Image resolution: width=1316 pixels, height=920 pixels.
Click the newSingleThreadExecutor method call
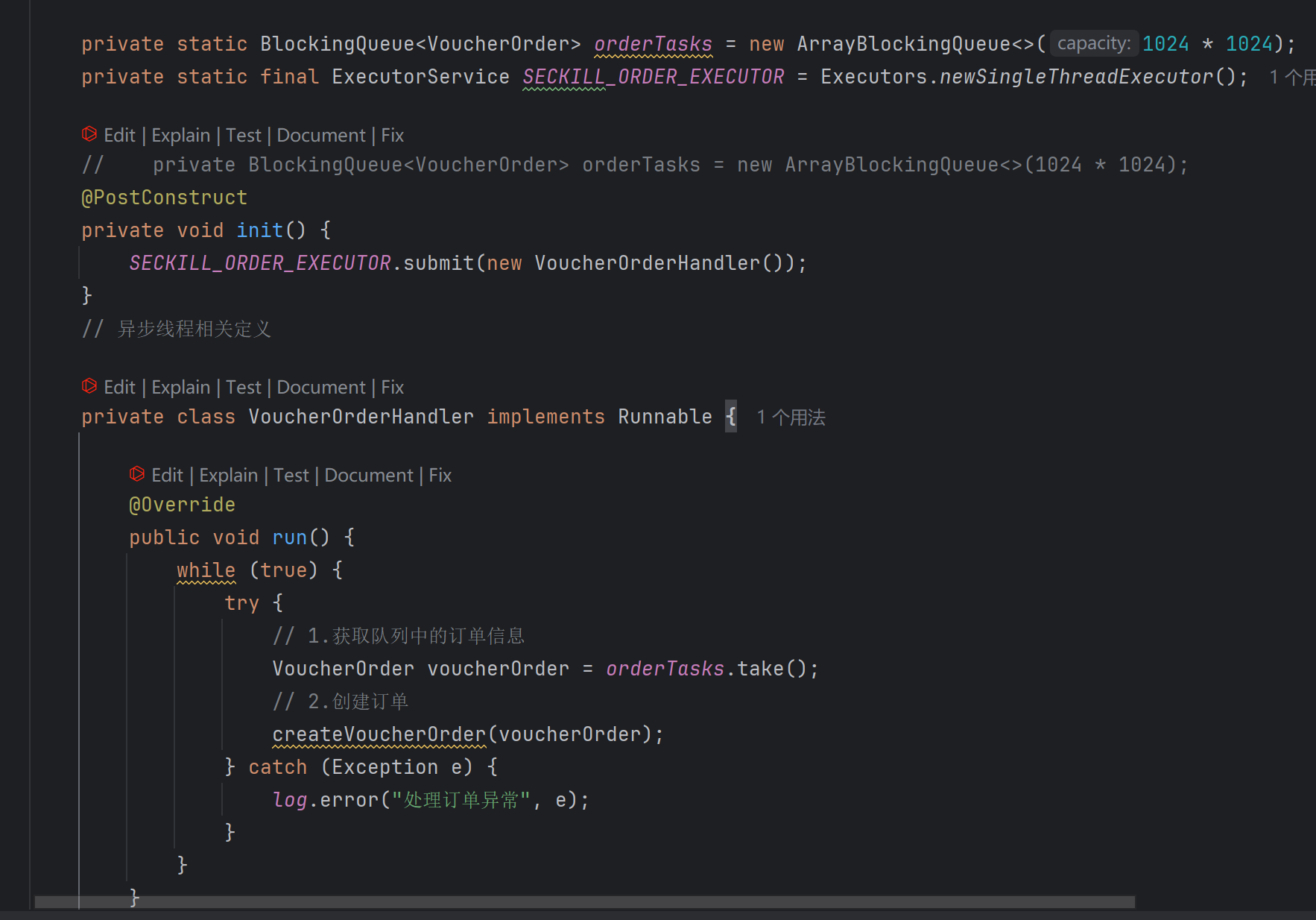click(x=1077, y=77)
